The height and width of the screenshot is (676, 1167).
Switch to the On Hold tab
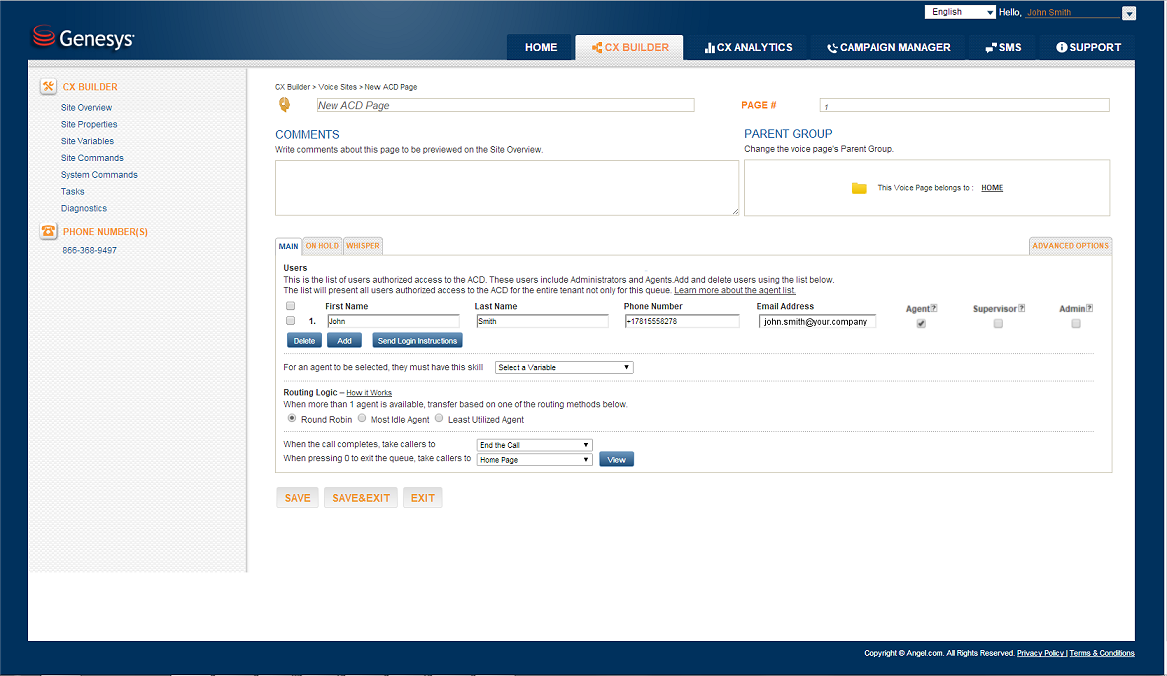click(x=322, y=246)
